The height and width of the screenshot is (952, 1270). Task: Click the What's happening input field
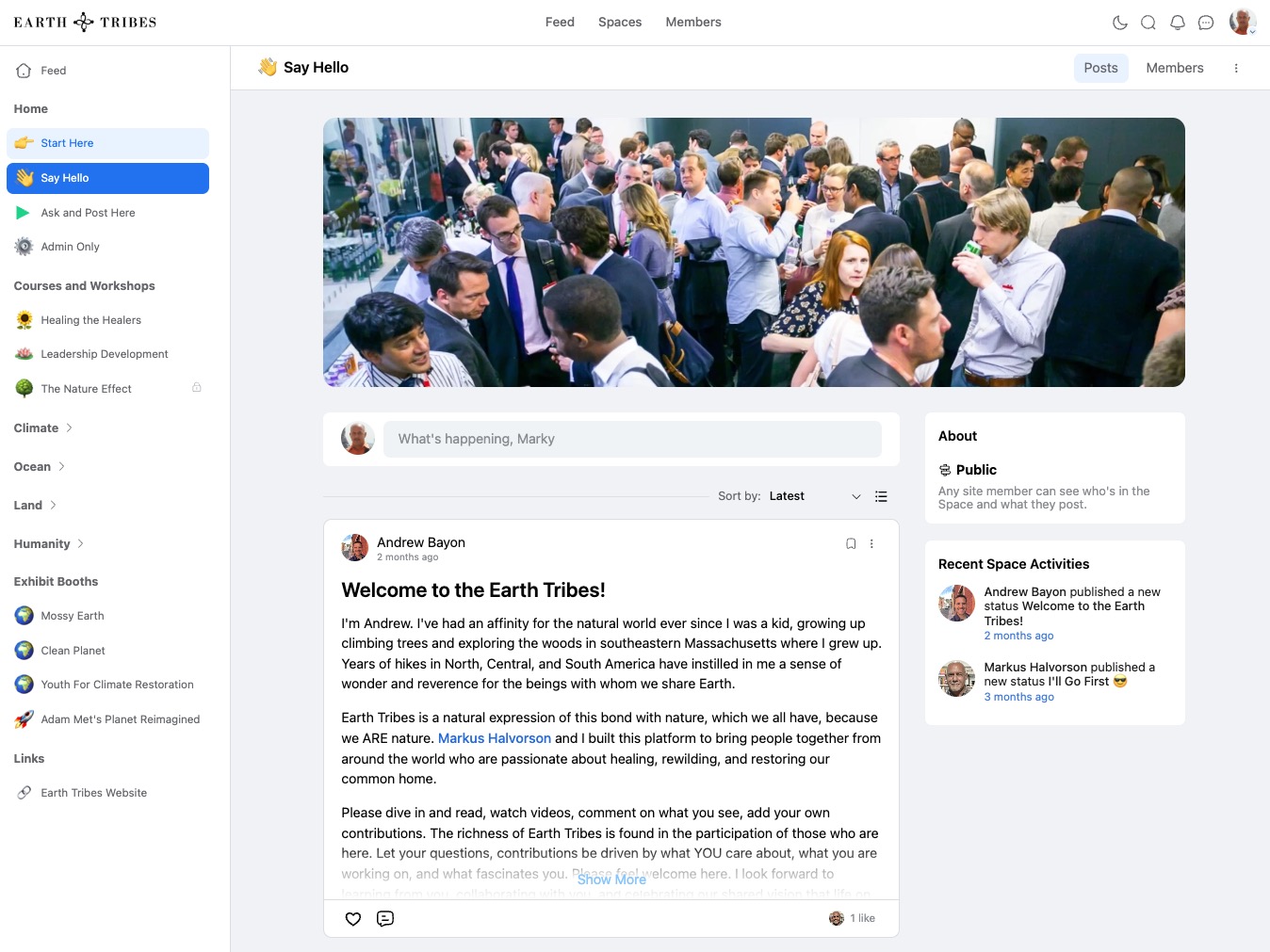[632, 439]
